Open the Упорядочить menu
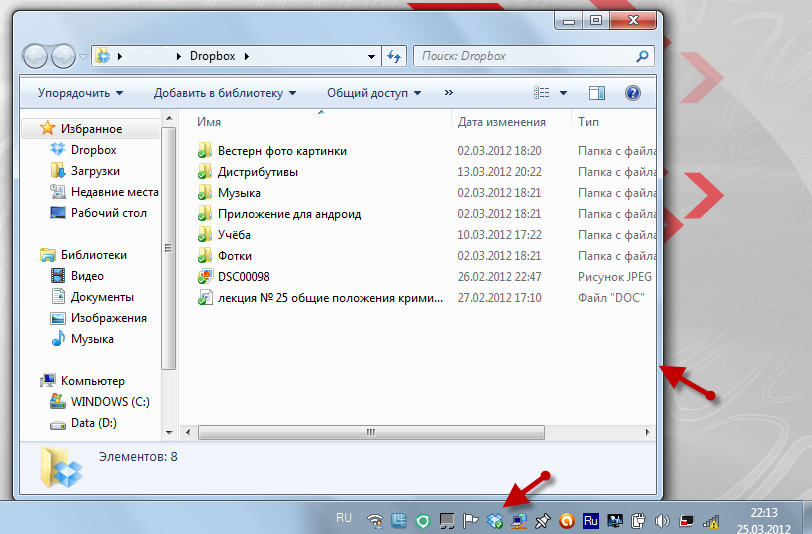 [x=80, y=93]
